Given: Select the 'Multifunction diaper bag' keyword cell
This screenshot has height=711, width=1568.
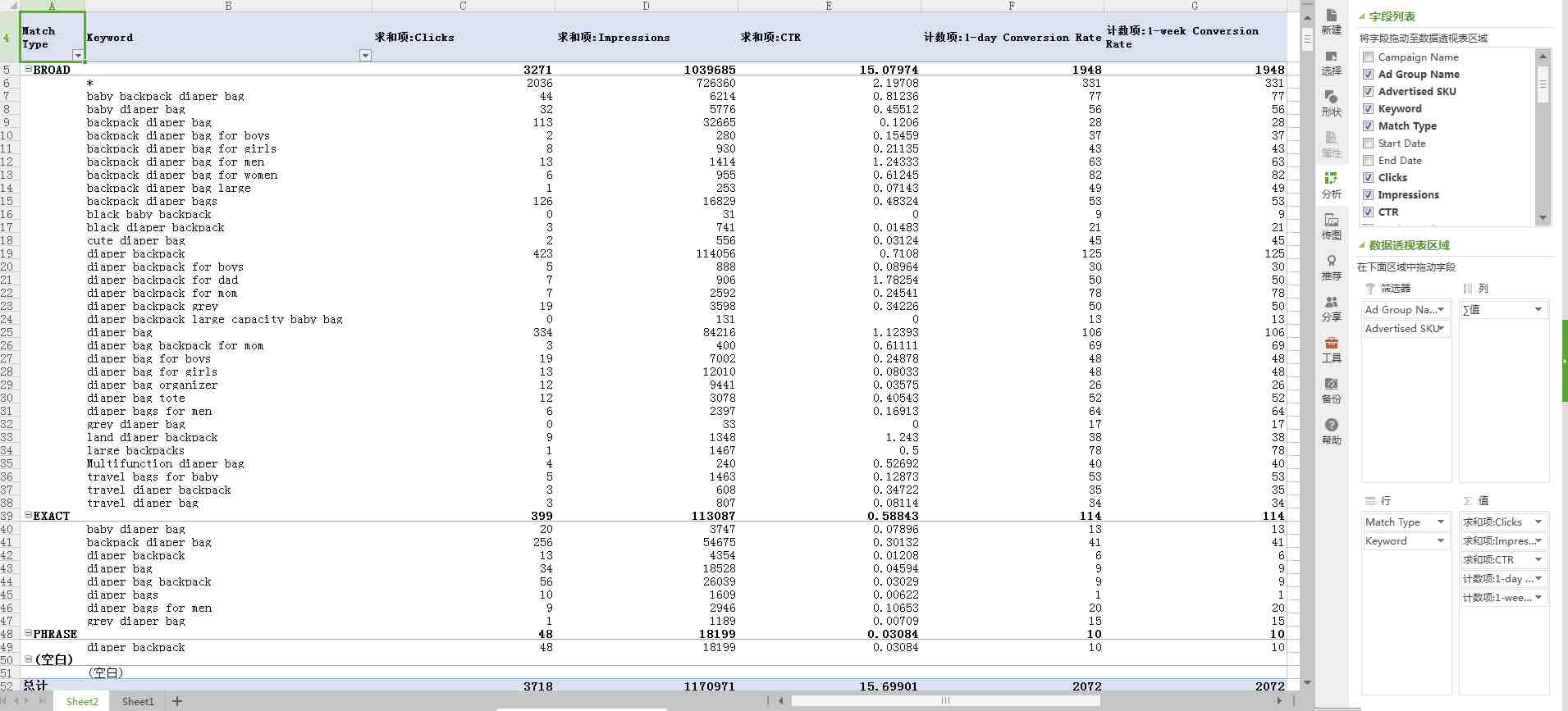Looking at the screenshot, I should coord(228,463).
